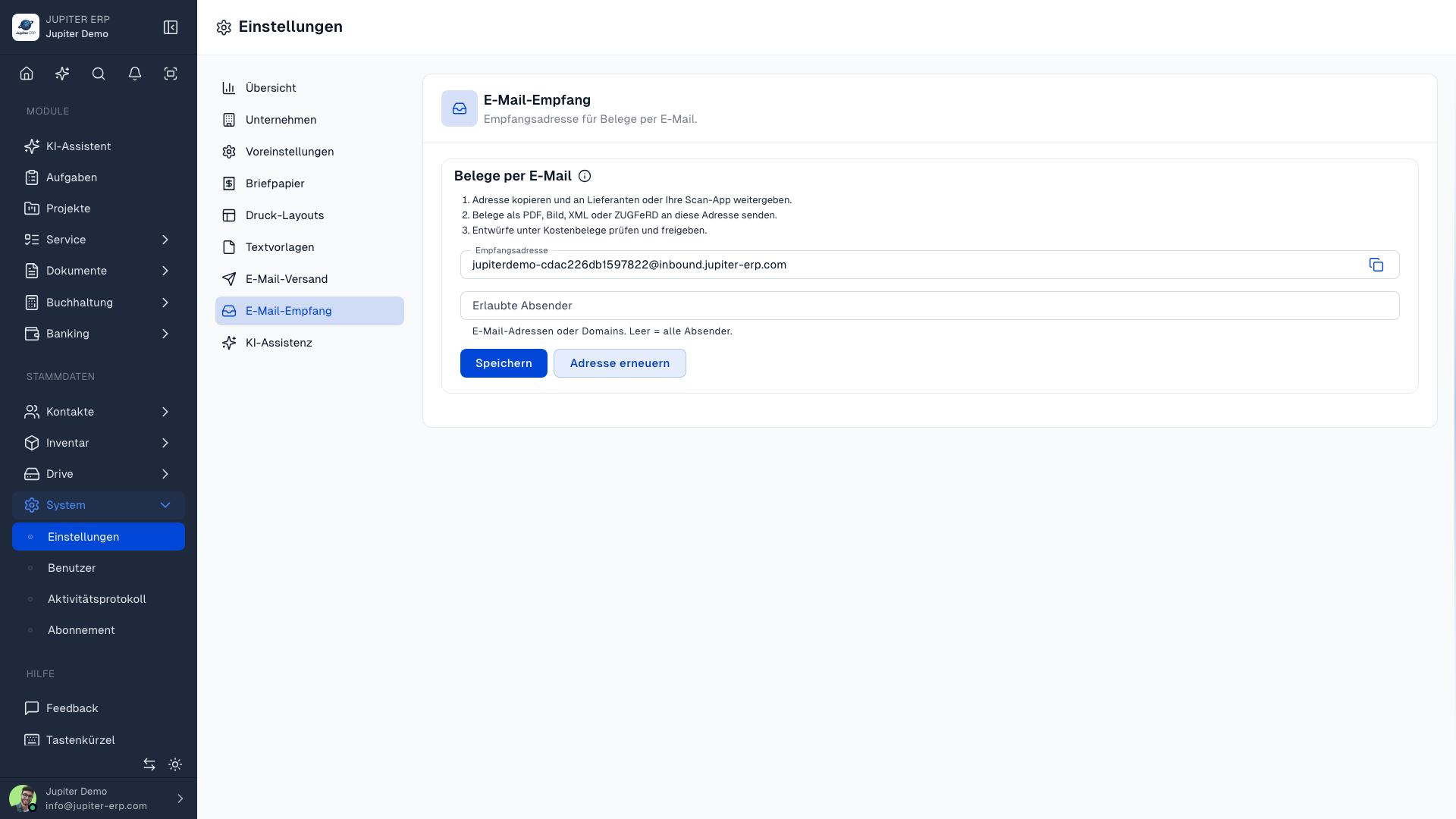Select Briefpapier settings tab
Viewport: 1456px width, 819px height.
[309, 184]
